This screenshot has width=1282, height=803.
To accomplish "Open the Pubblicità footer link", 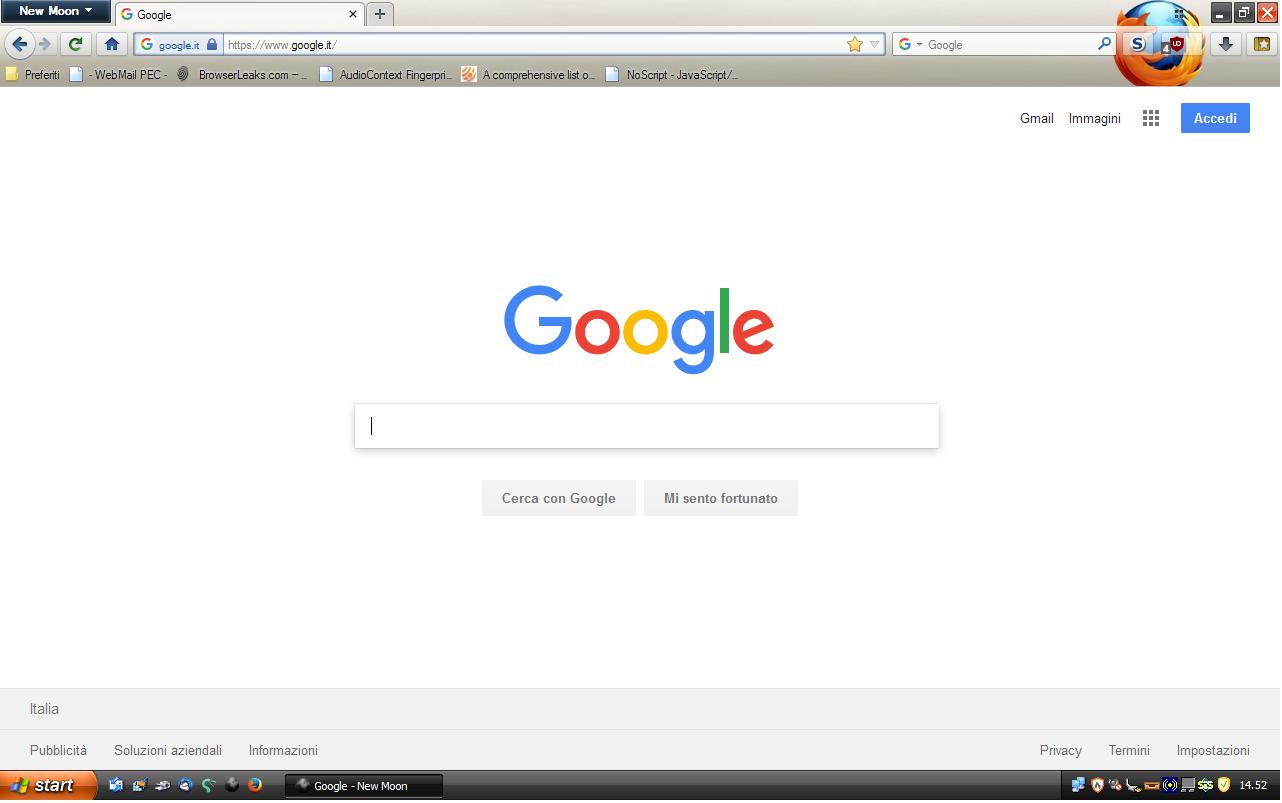I will pos(58,750).
